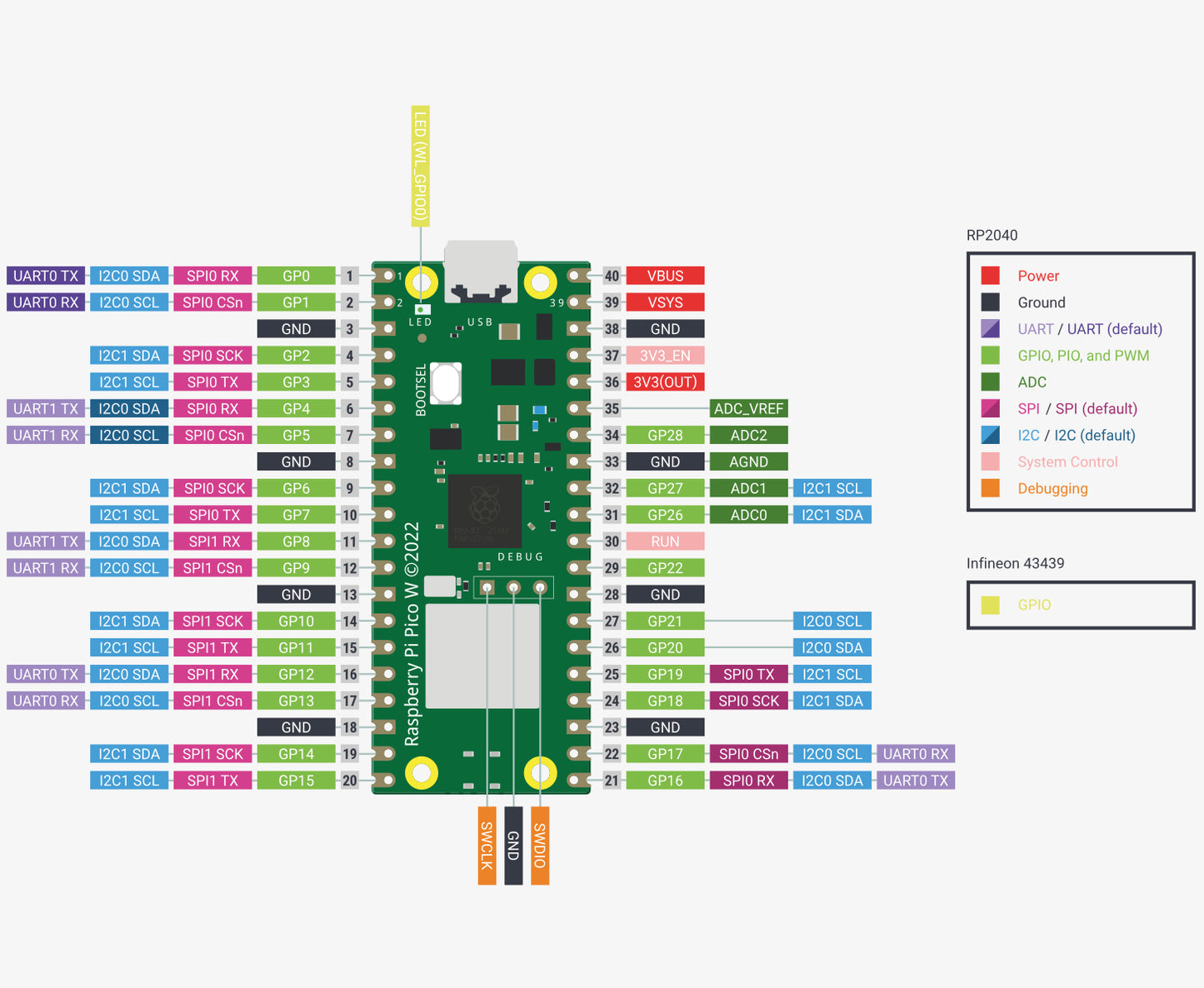This screenshot has height=988, width=1204.
Task: Click the UART0 RX label in GP1 row
Action: point(46,302)
